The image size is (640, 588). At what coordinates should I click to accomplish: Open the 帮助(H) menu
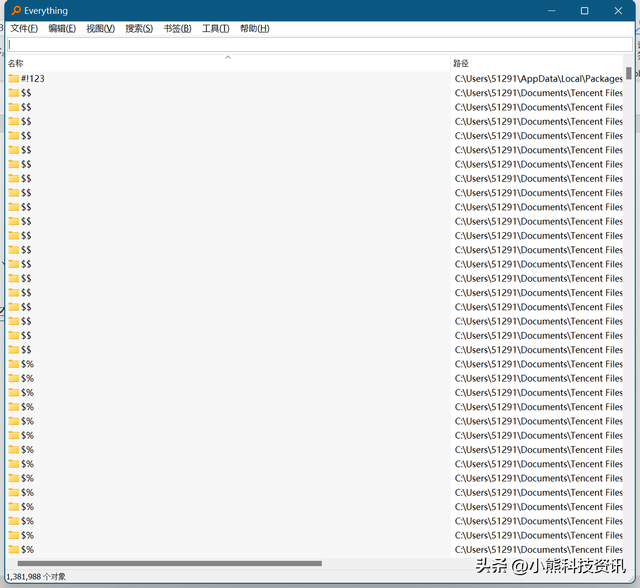click(255, 29)
